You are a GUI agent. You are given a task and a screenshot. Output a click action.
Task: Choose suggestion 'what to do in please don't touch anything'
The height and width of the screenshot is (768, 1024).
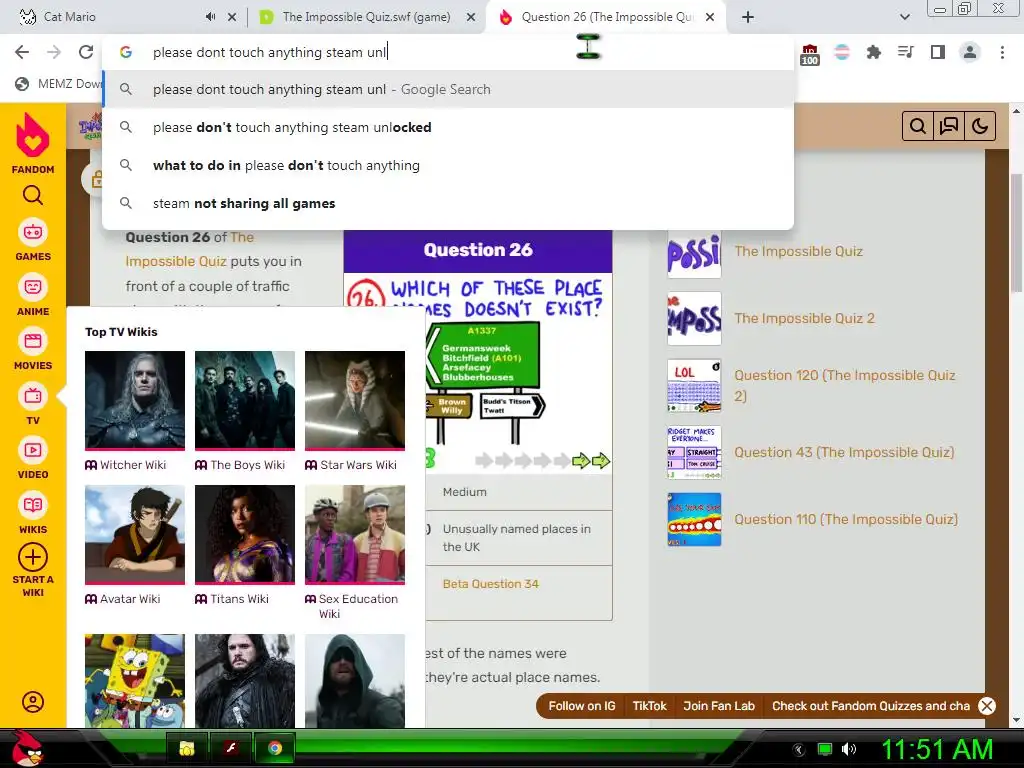point(448,165)
